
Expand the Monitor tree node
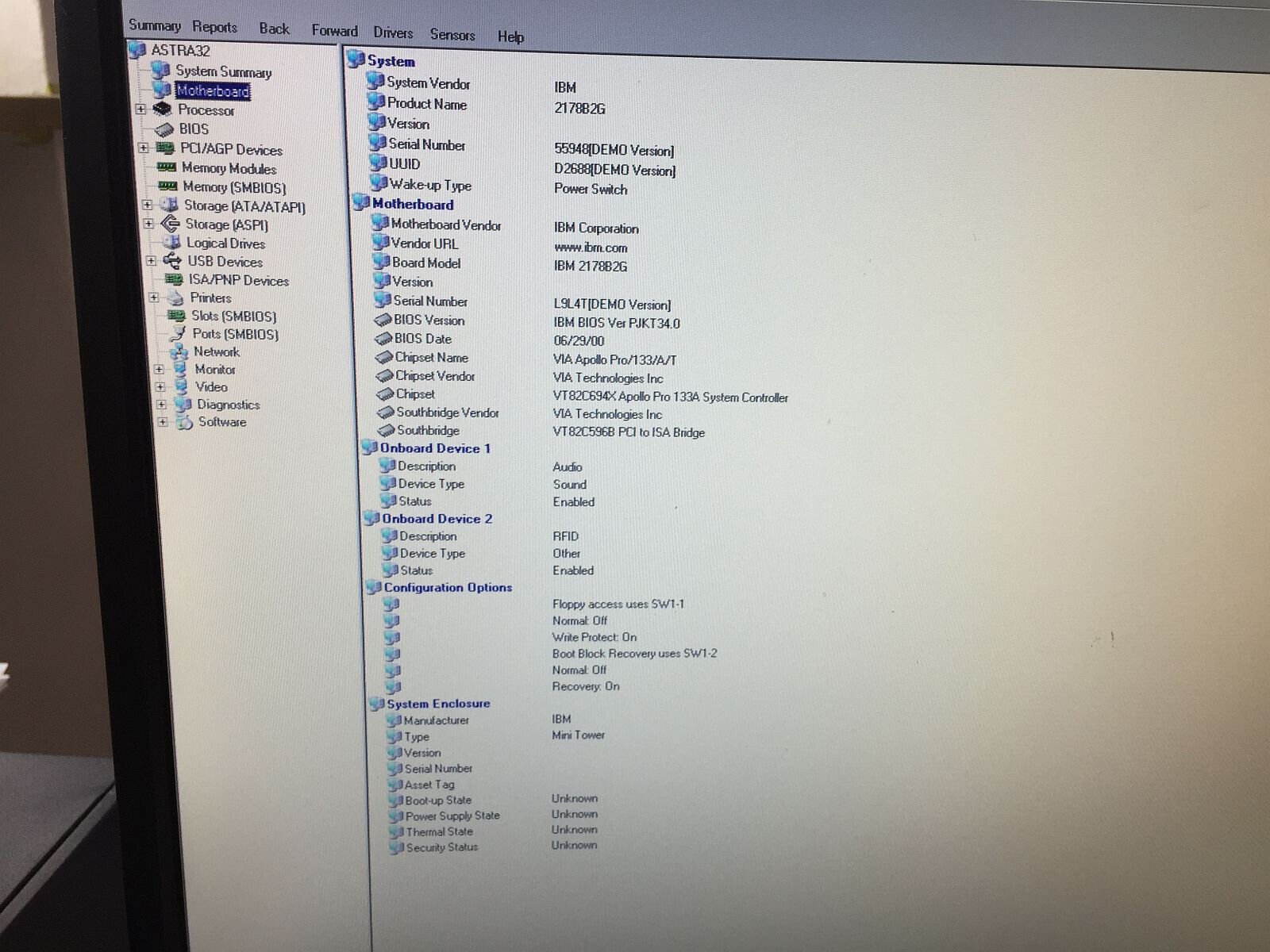pyautogui.click(x=159, y=369)
